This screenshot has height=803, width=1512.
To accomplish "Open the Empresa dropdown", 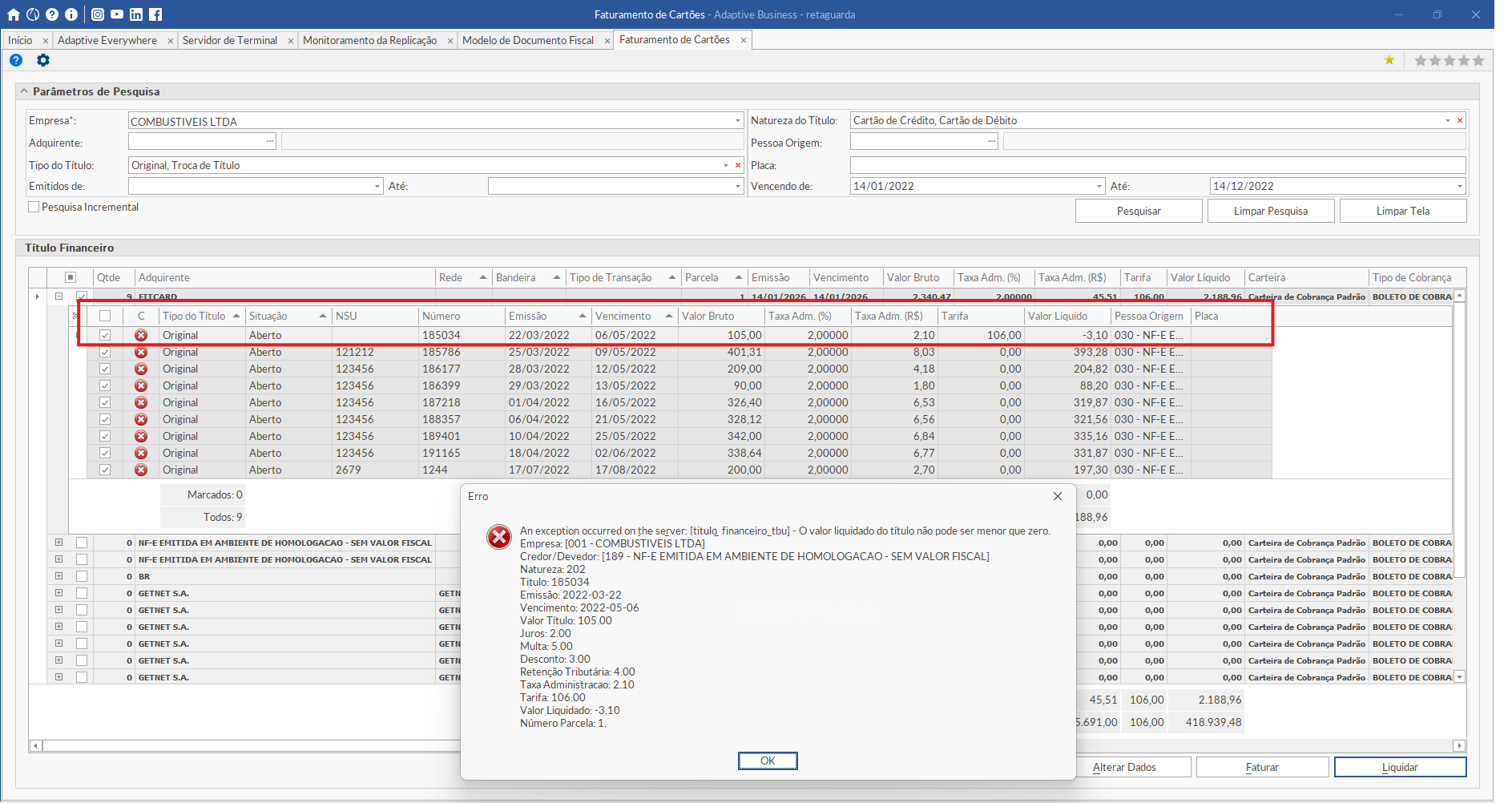I will (x=737, y=121).
